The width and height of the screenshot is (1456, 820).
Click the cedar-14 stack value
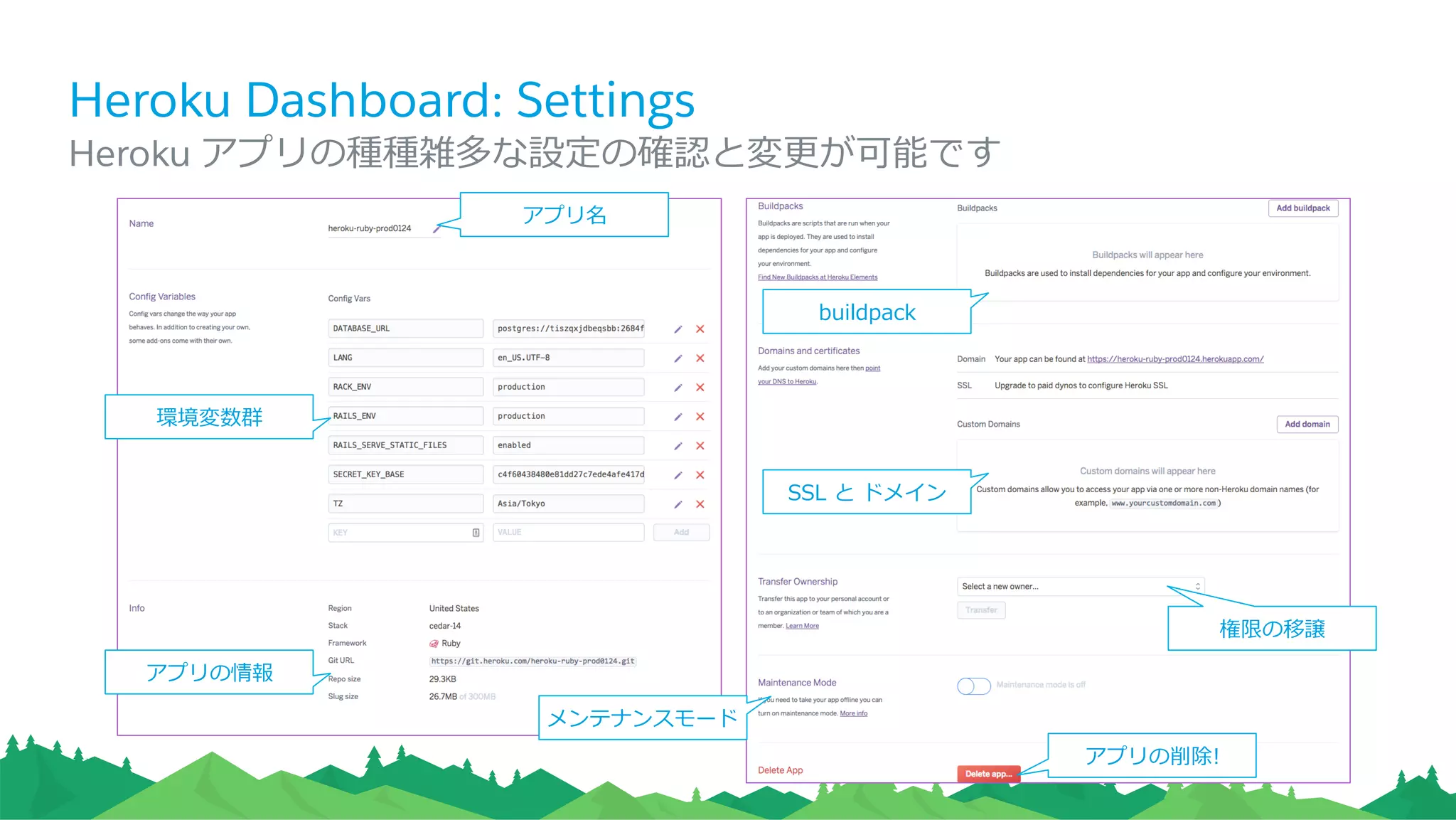(x=445, y=626)
